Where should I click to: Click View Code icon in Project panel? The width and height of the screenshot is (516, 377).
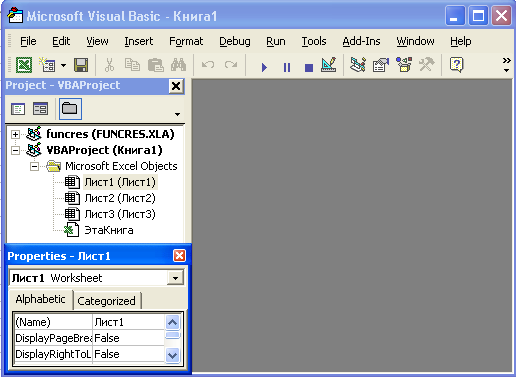tap(18, 109)
